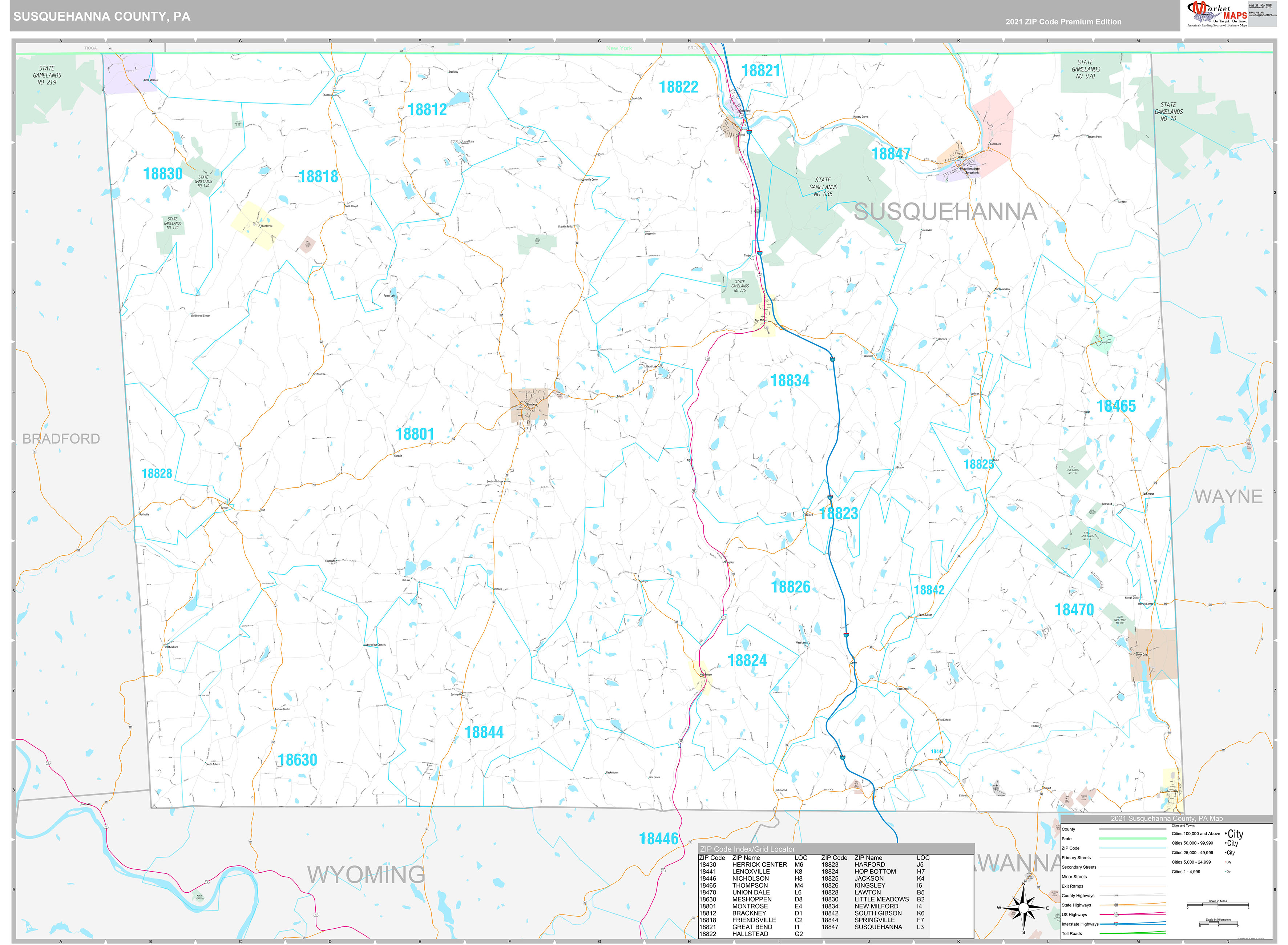The height and width of the screenshot is (945, 1288).
Task: Click the red city dot for Cities 5,000-24,999
Action: click(1225, 862)
